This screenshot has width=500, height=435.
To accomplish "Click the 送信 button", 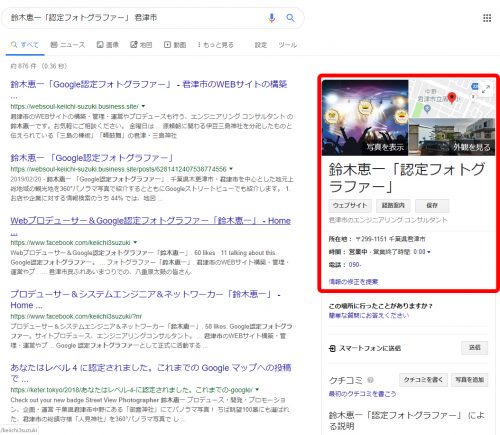I will (x=475, y=348).
